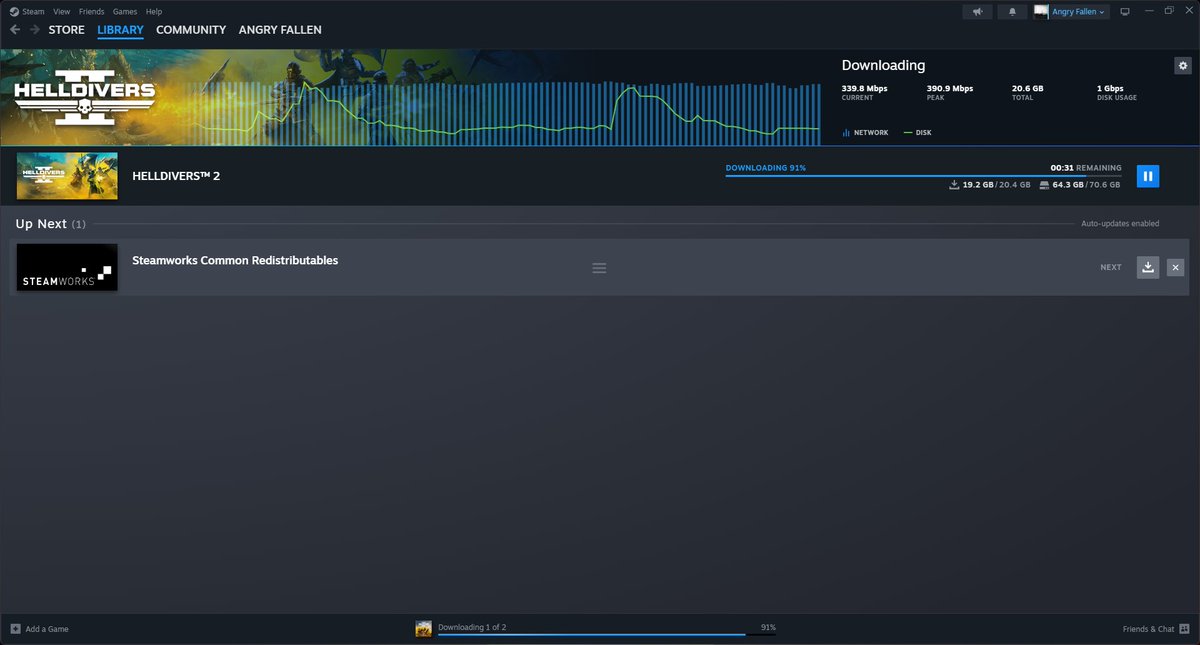Image resolution: width=1200 pixels, height=645 pixels.
Task: Open Friends & Chat chat icon
Action: tap(1185, 629)
